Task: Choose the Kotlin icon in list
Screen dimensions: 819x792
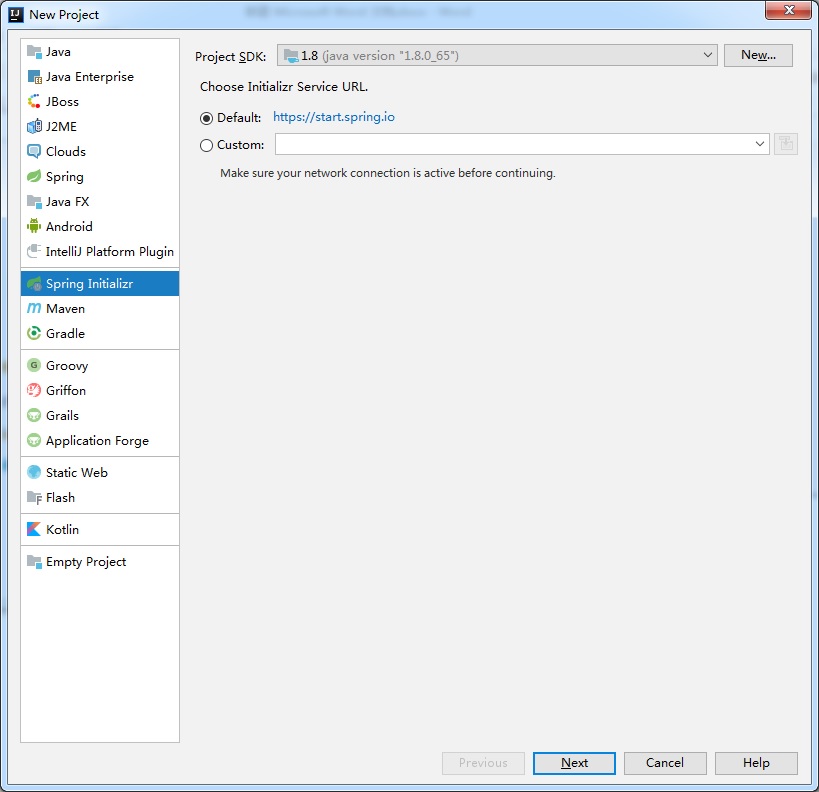Action: [35, 530]
